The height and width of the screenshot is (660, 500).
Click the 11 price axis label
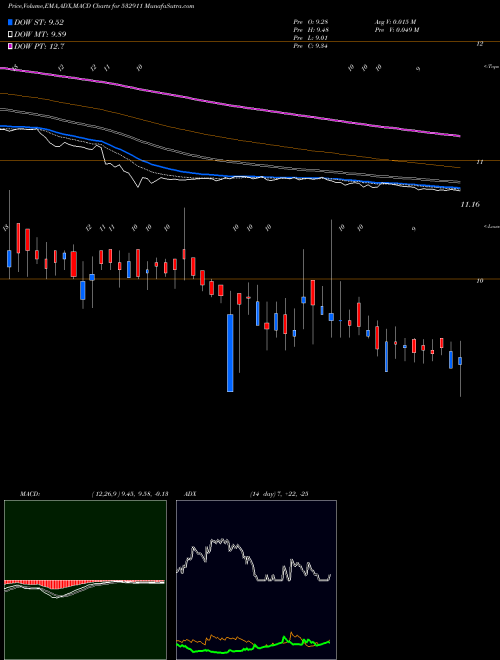pyautogui.click(x=479, y=162)
